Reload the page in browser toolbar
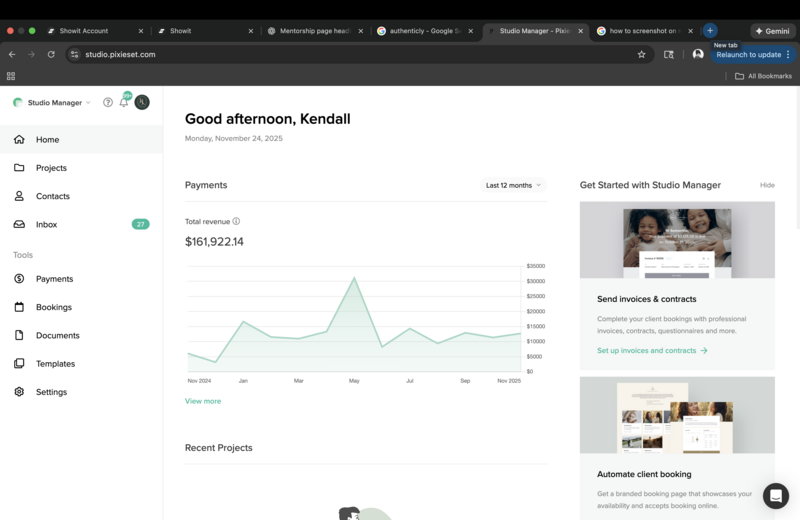 51,54
